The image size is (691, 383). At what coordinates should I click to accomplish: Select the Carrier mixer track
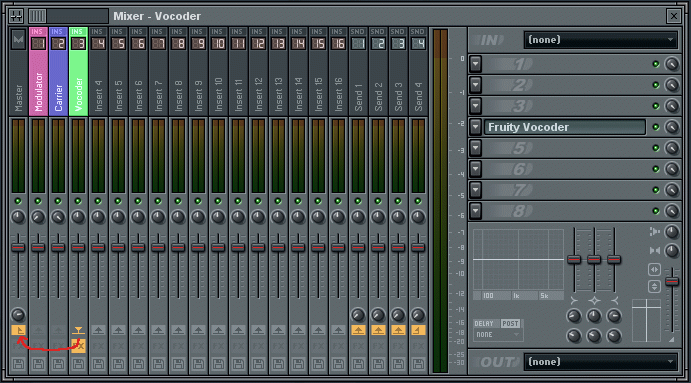58,71
